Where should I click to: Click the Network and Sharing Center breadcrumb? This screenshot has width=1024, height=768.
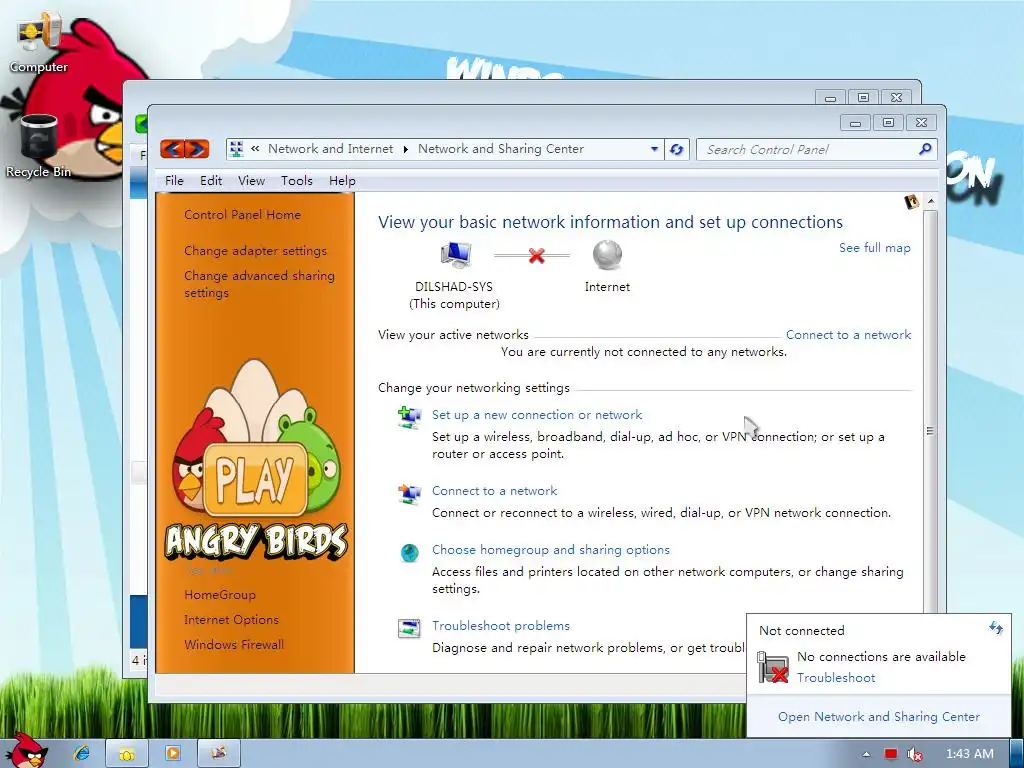click(501, 149)
